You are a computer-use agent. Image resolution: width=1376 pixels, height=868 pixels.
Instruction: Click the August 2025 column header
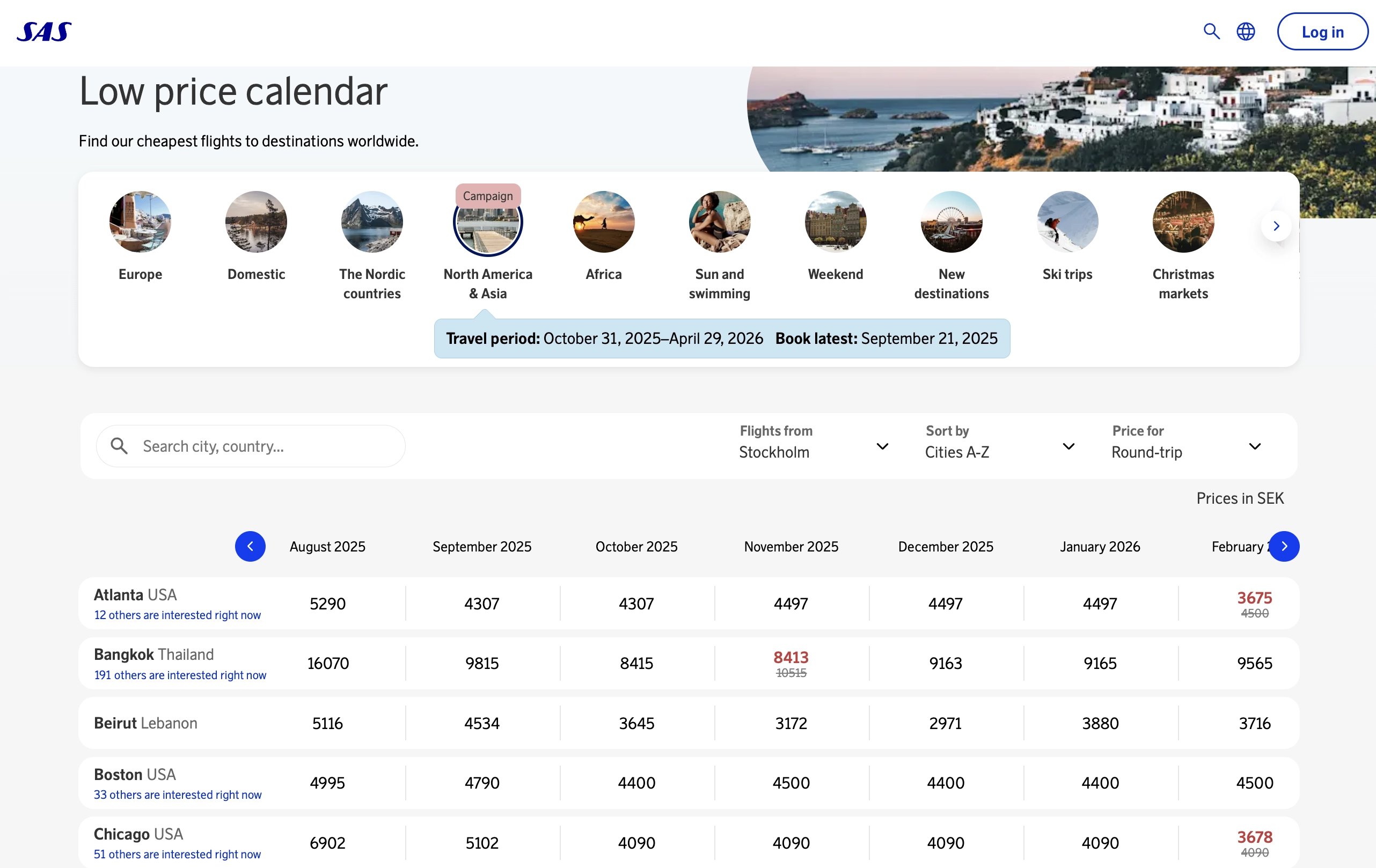pyautogui.click(x=327, y=547)
